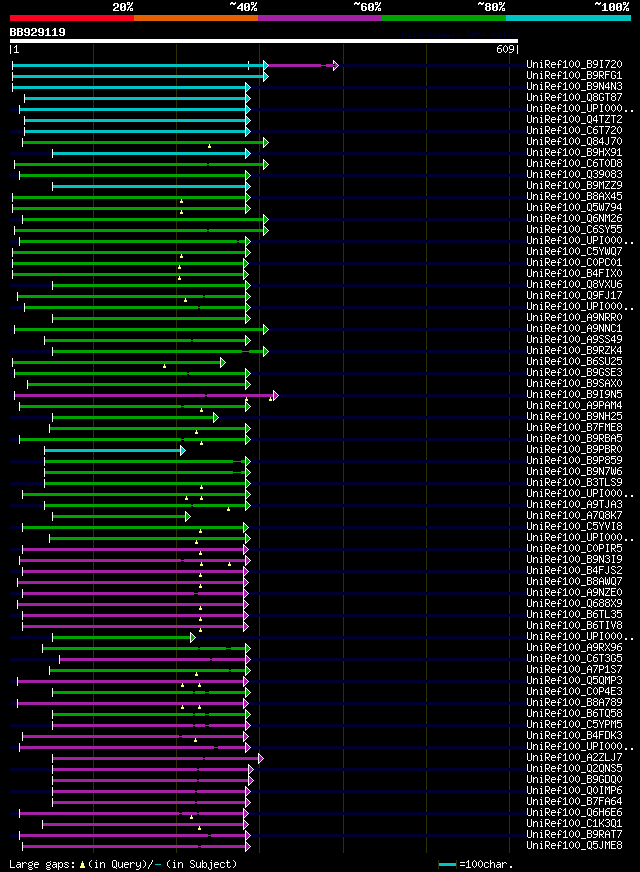Select the UniRef100_B8AX45 label
The image size is (640, 872).
click(x=574, y=197)
